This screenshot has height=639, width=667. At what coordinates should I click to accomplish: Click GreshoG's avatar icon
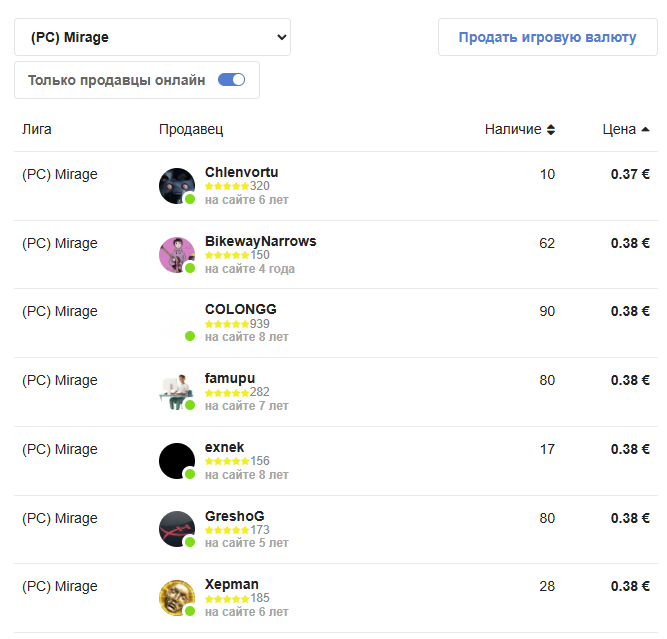(x=176, y=529)
